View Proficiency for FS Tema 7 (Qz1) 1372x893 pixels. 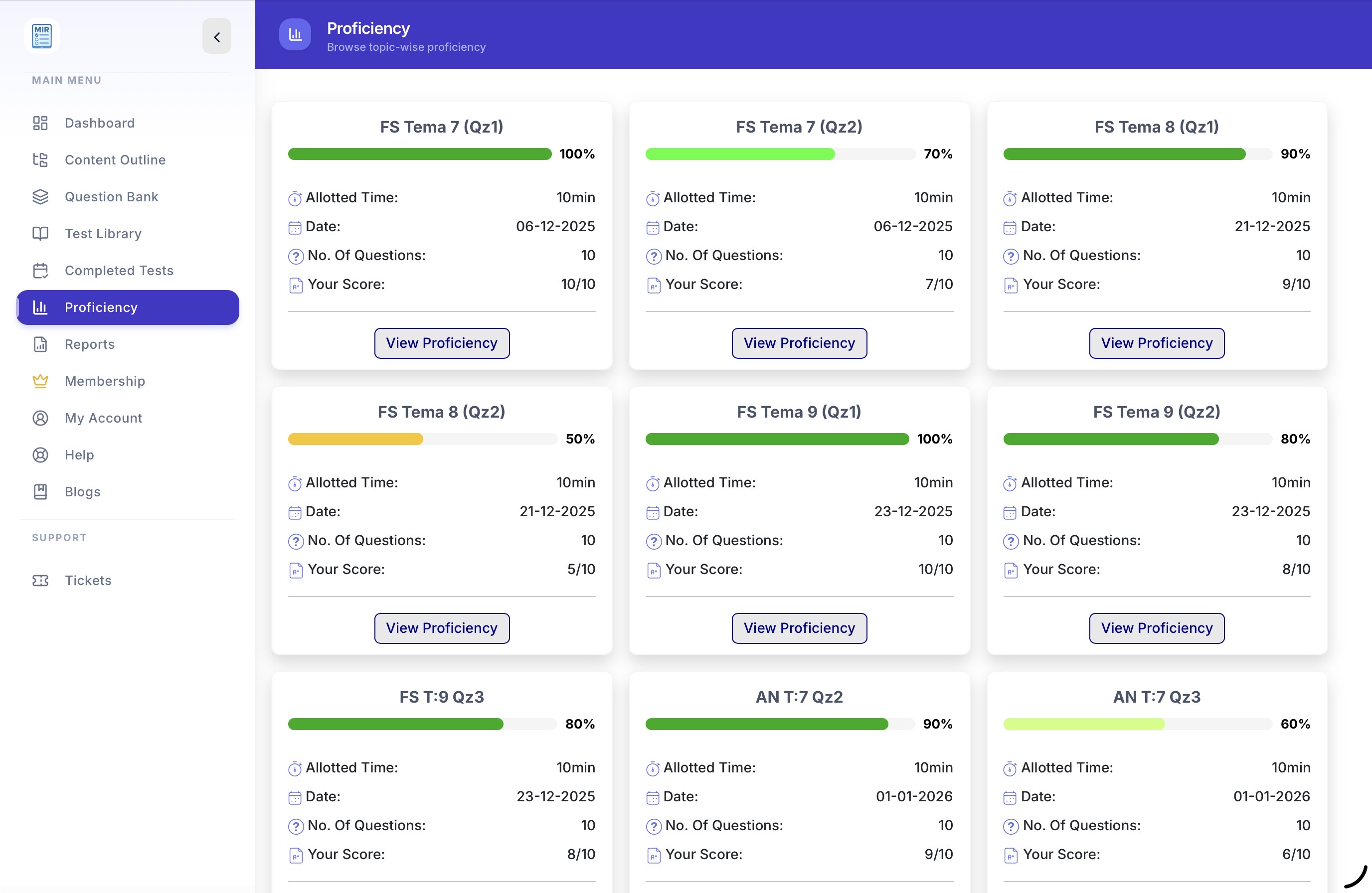[x=442, y=343]
